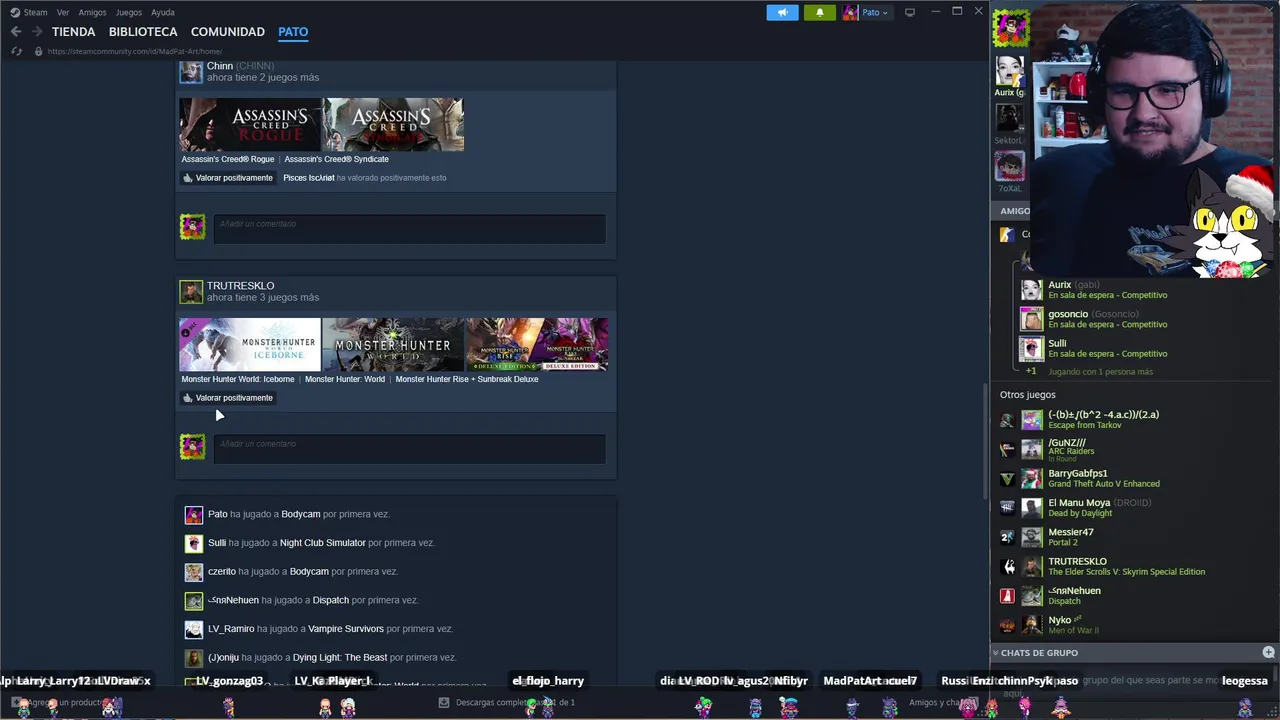
Task: Click the Night Club Simulator link
Action: [x=322, y=543]
